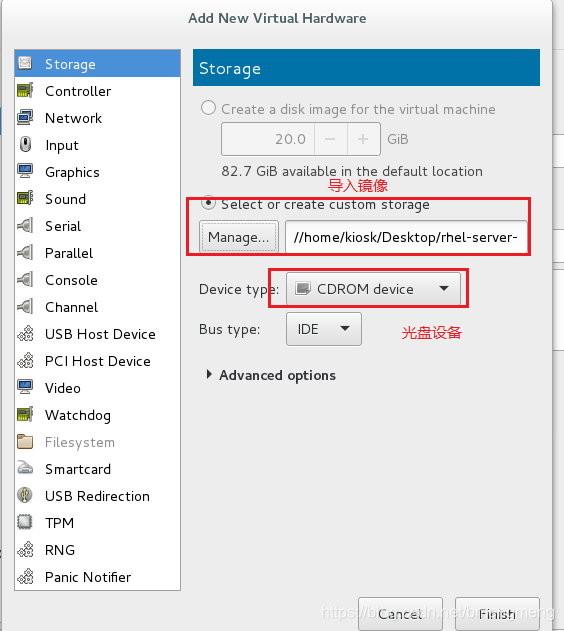564x631 pixels.
Task: Select Graphics in hardware list
Action: click(97, 171)
